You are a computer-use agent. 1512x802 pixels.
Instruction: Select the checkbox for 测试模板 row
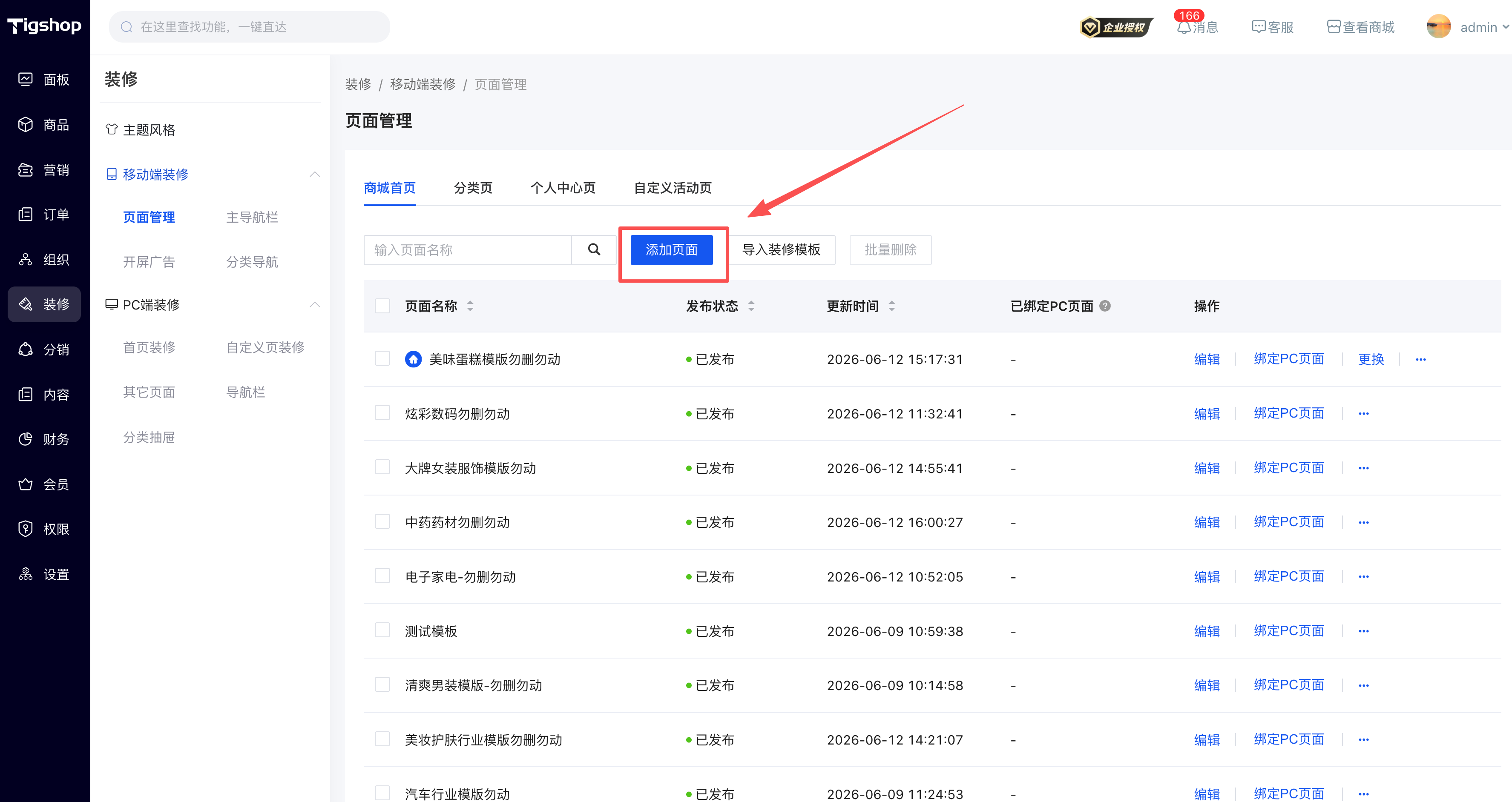383,630
